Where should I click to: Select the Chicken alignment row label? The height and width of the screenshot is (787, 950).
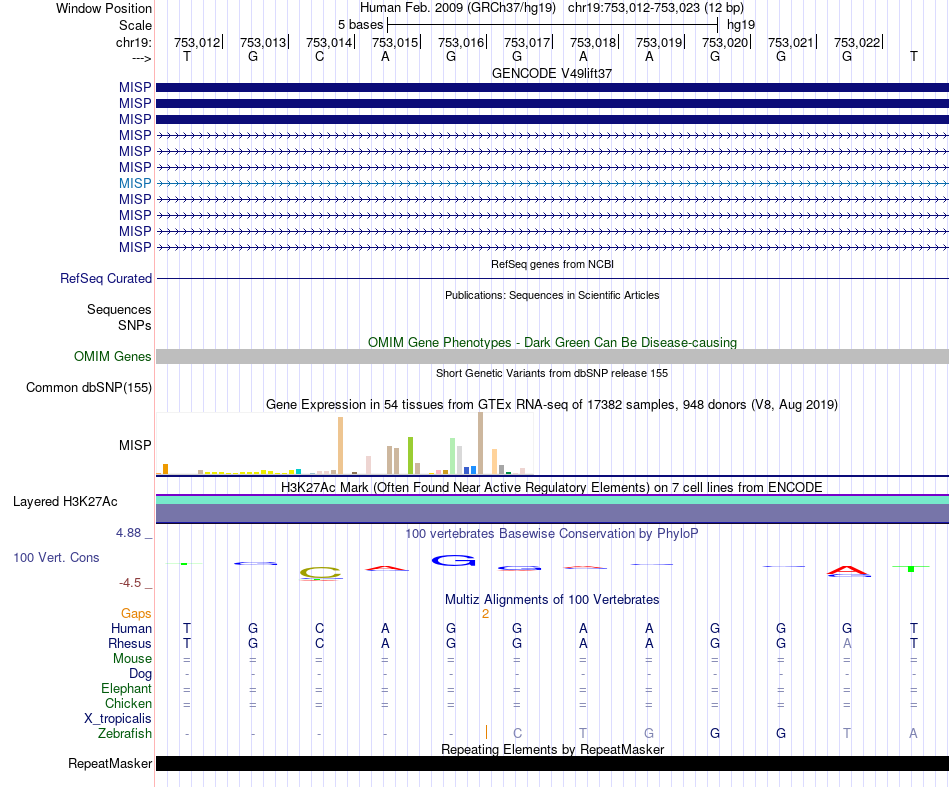[128, 703]
